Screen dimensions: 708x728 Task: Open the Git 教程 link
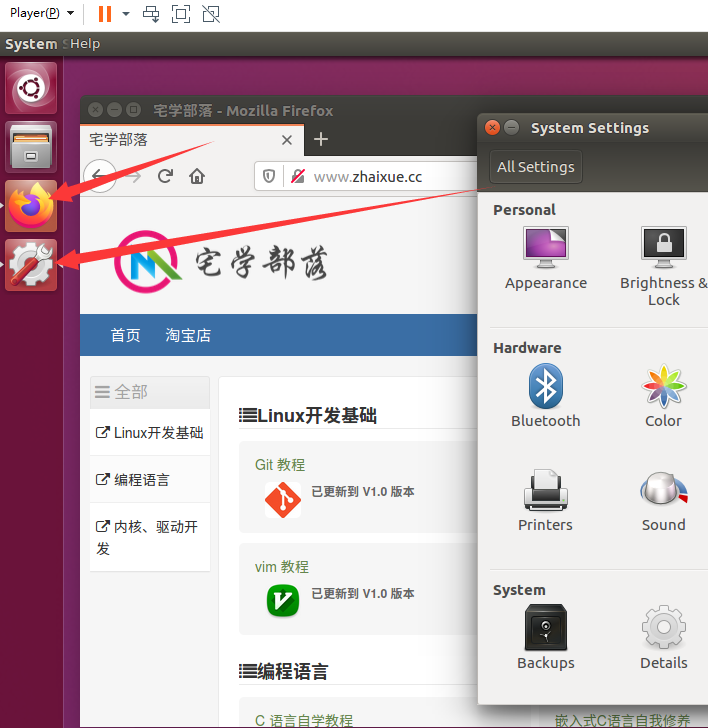tap(280, 465)
